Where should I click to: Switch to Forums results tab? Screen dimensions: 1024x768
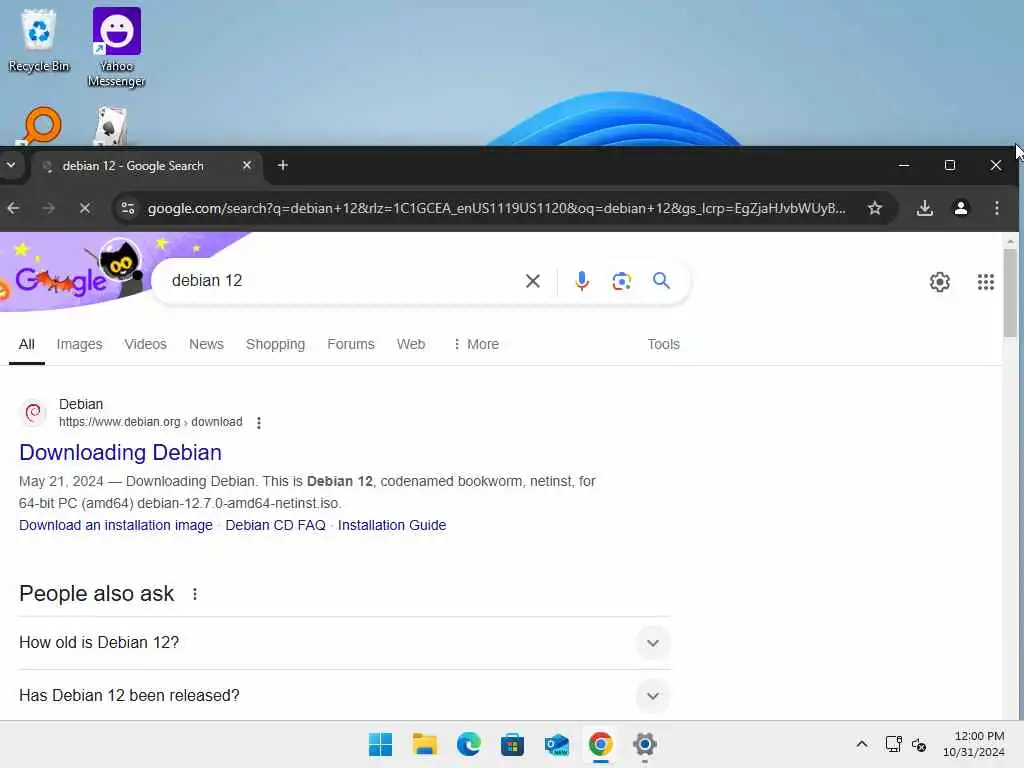[351, 344]
